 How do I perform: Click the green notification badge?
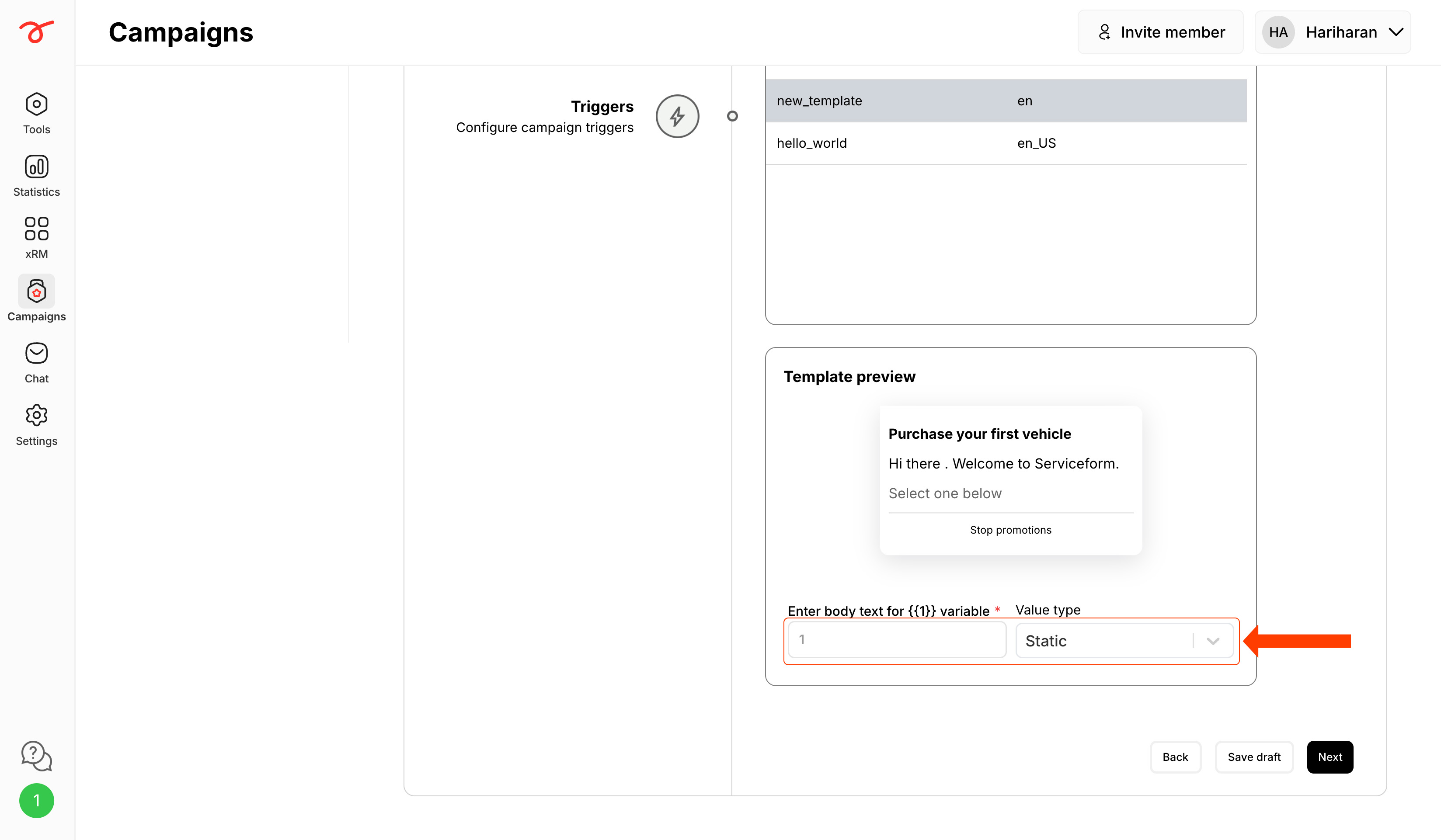pyautogui.click(x=37, y=801)
